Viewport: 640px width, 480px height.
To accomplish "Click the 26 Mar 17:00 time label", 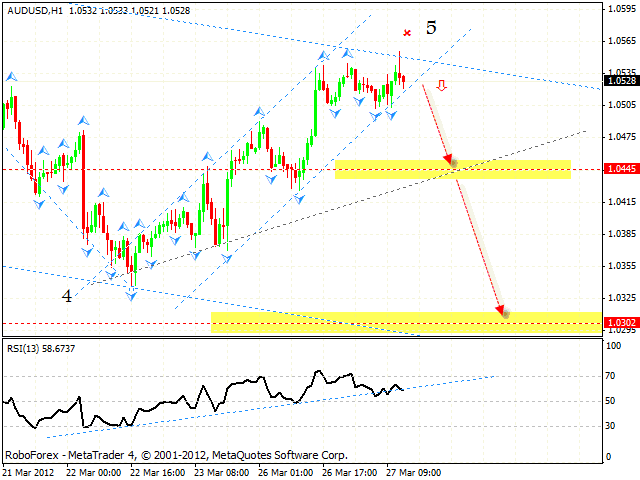I will pyautogui.click(x=350, y=473).
